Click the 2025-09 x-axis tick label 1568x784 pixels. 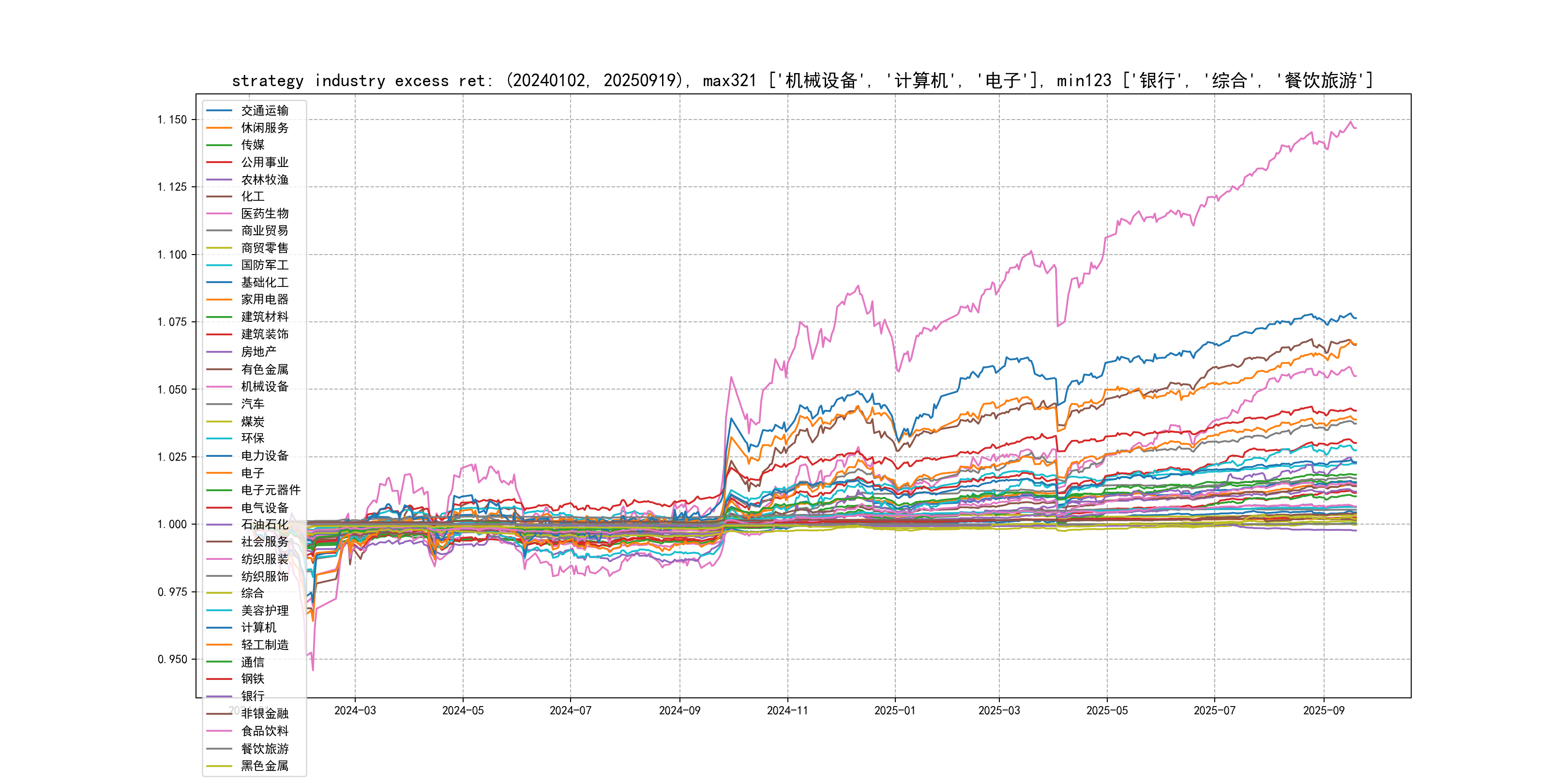click(x=1323, y=710)
